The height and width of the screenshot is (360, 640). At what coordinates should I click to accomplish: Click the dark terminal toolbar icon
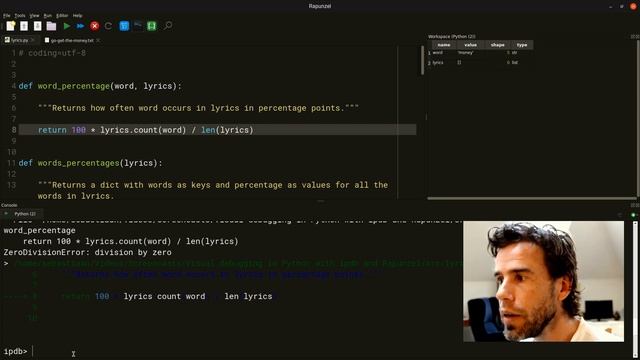[138, 26]
